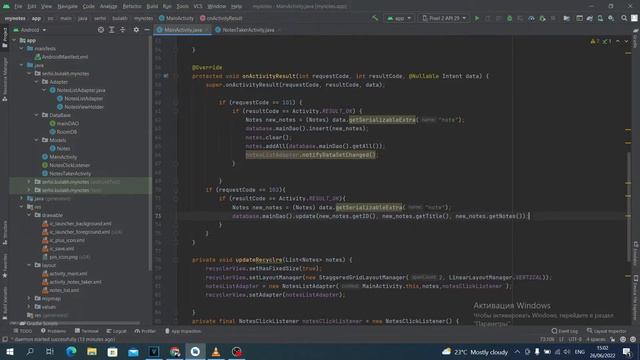Open Windows notification center icon
Viewport: 640px width, 360px height.
click(627, 352)
